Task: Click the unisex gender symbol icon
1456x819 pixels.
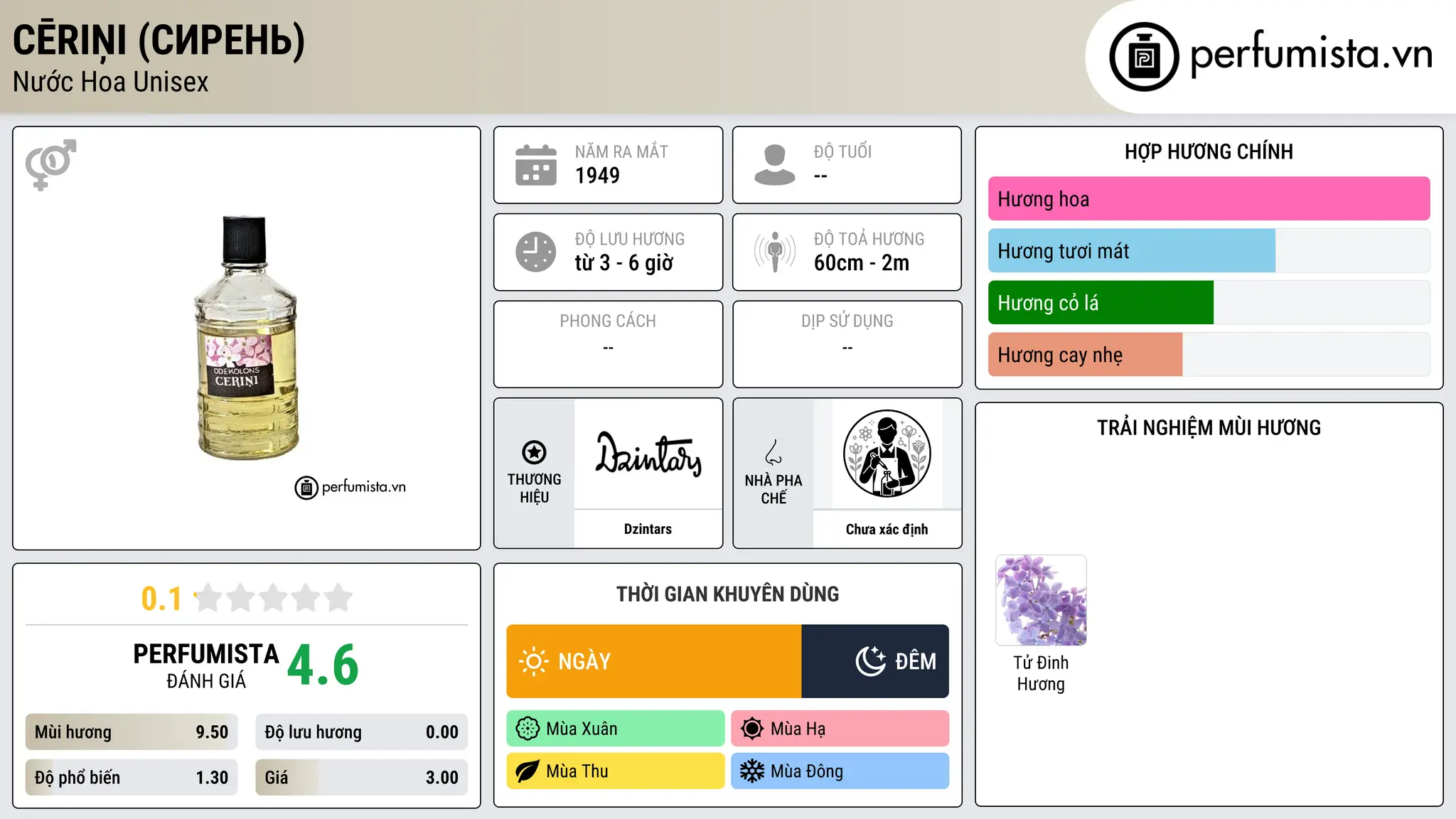Action: pyautogui.click(x=50, y=165)
